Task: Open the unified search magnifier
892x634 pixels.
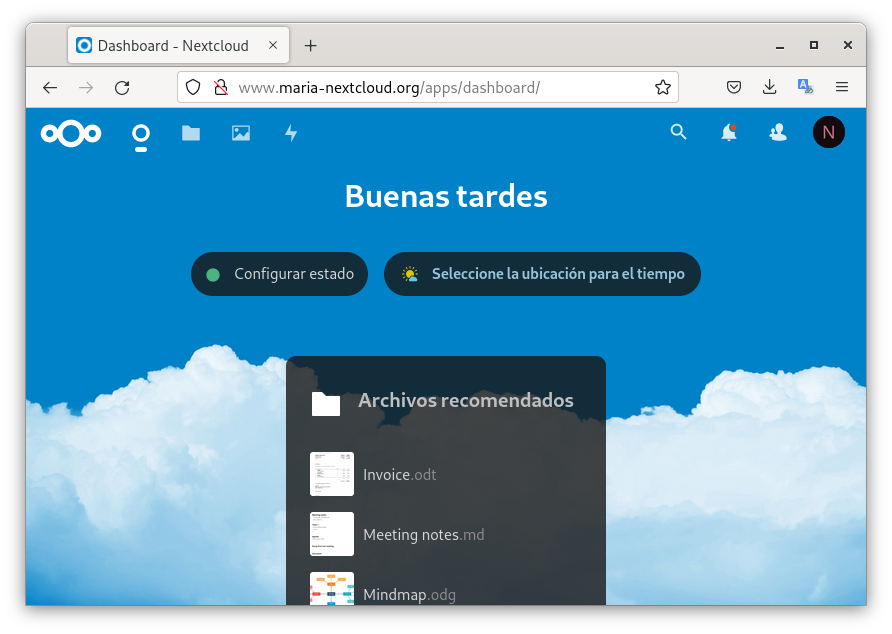Action: (x=678, y=132)
